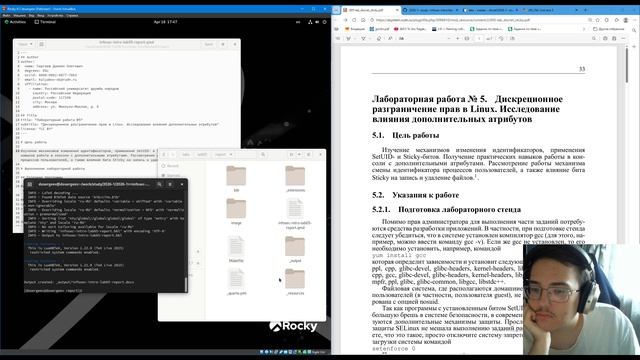Select the _output folder in Files
Image resolution: width=640 pixels, height=360 pixels.
tap(295, 249)
